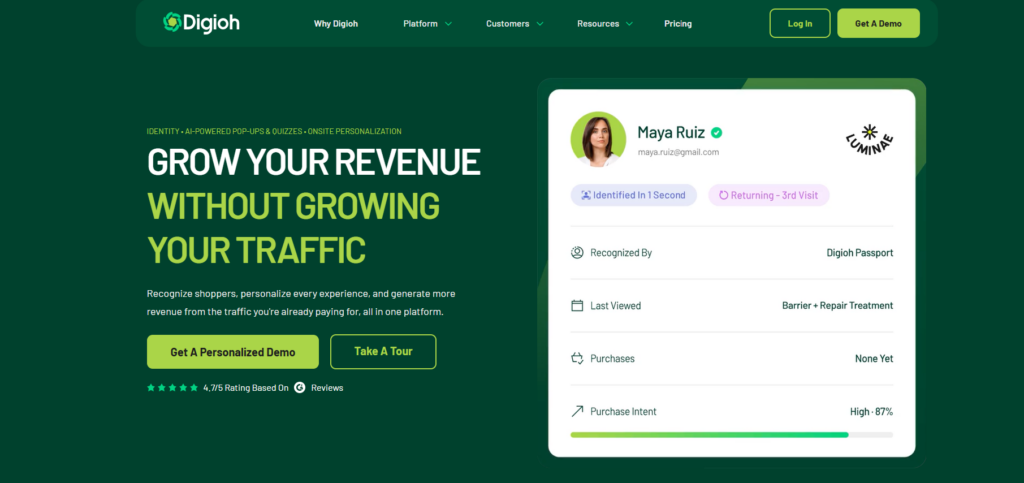
Task: Click the Last Viewed calendar icon
Action: (577, 305)
